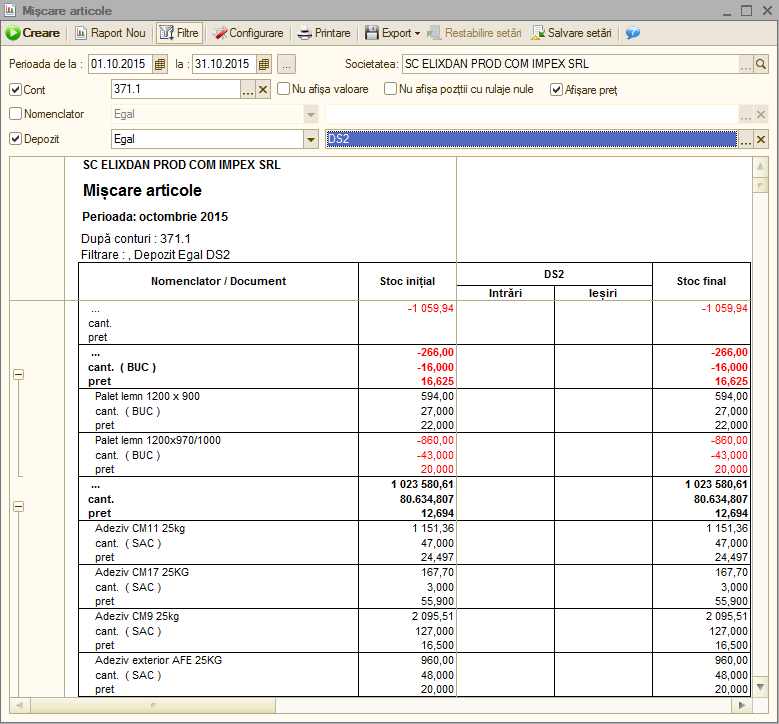The image size is (779, 724).
Task: Open the Export dropdown menu
Action: [392, 33]
